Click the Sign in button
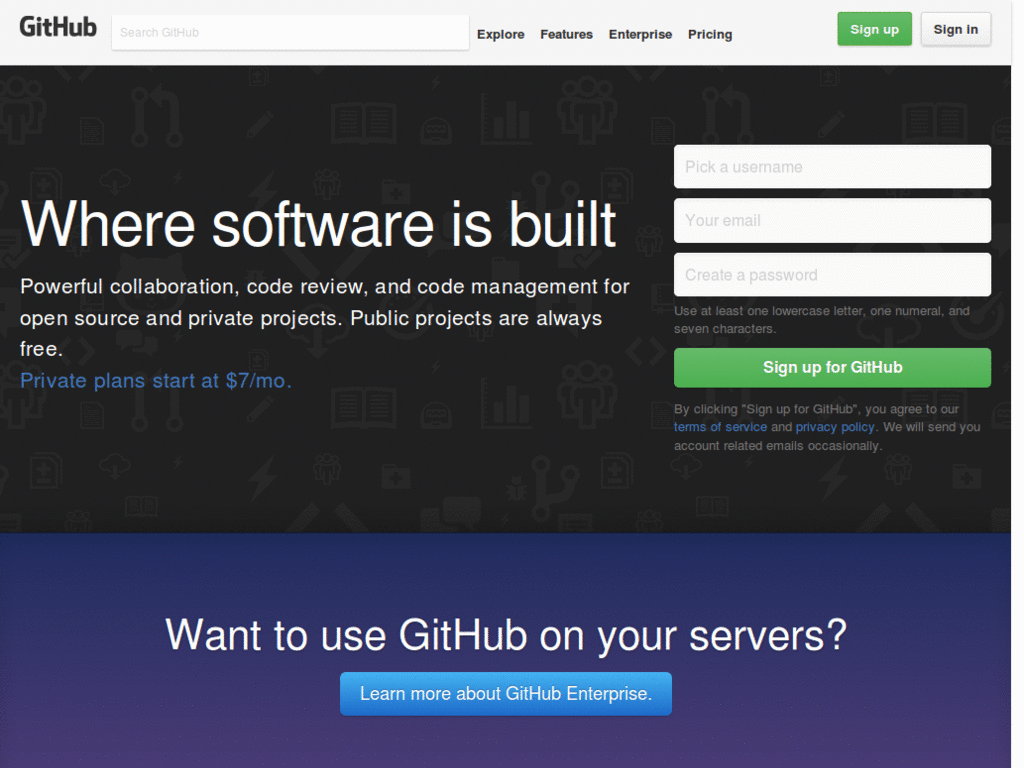 coord(955,28)
